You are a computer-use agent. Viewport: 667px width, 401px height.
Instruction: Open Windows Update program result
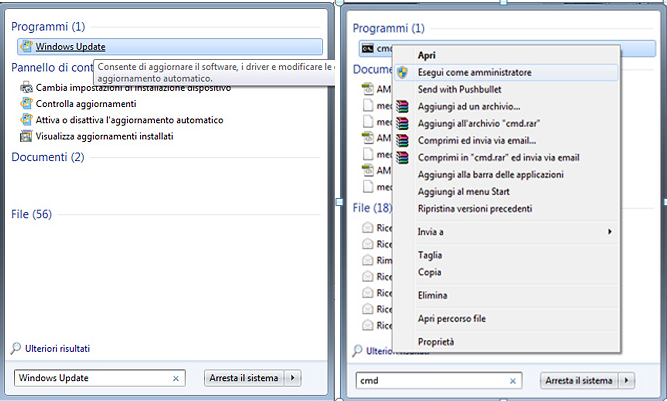[x=170, y=47]
